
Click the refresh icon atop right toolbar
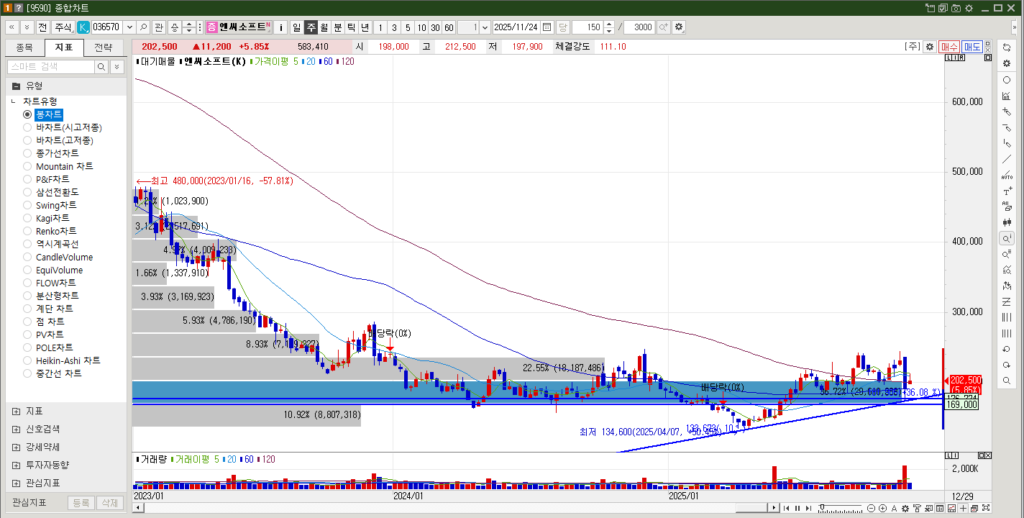tap(1006, 47)
